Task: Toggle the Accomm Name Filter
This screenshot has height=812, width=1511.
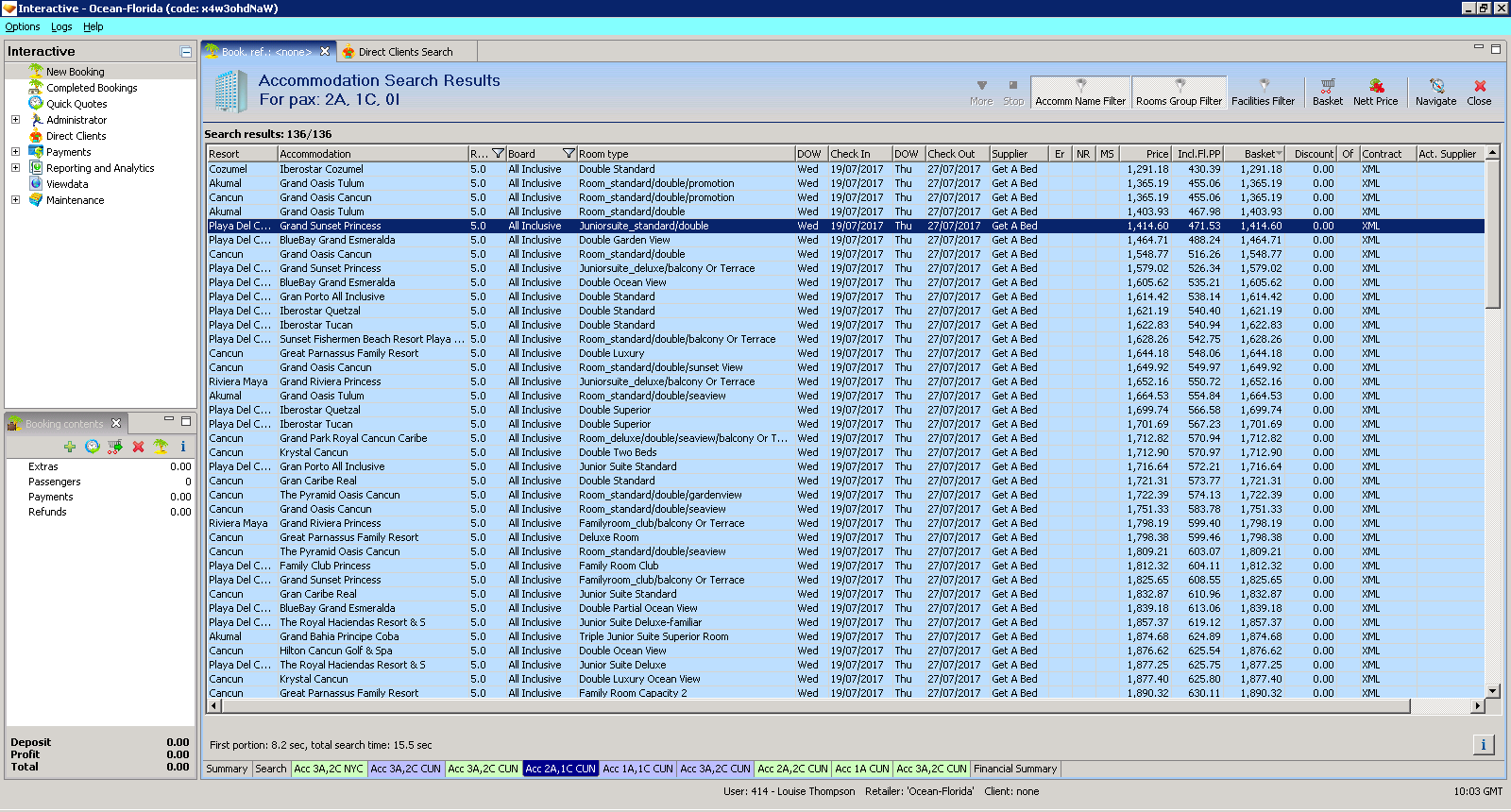Action: point(1080,93)
